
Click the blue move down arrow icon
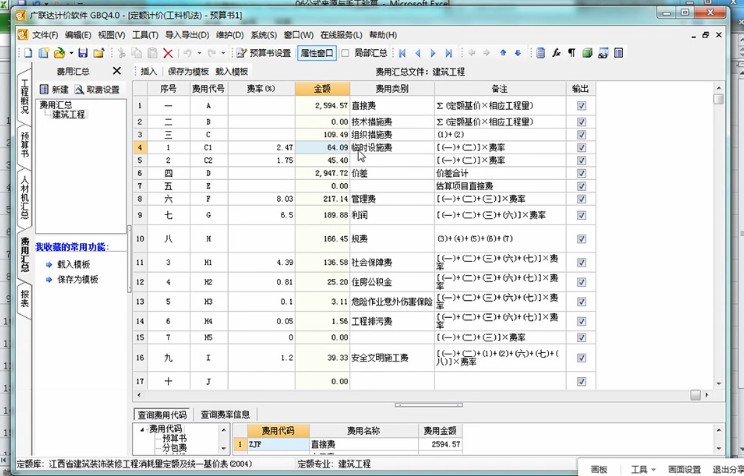pos(518,53)
